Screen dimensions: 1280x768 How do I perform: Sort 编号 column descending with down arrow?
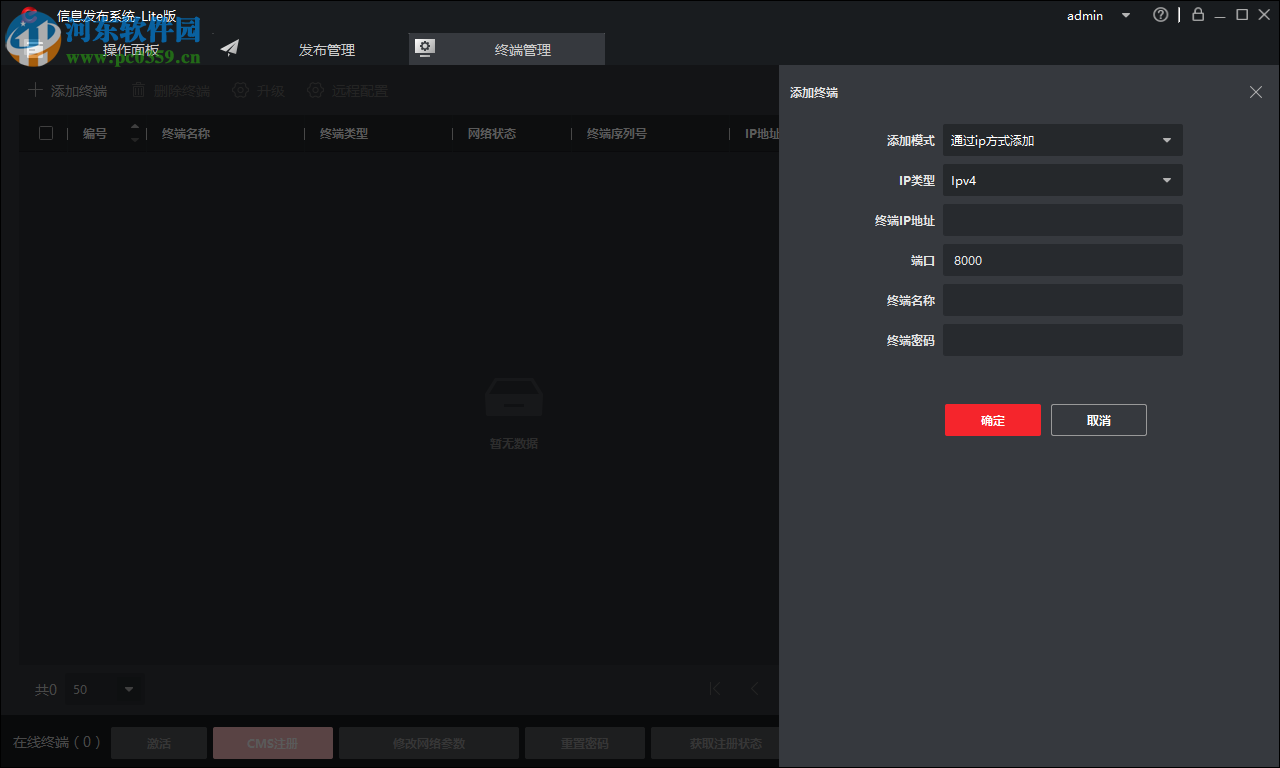[133, 139]
